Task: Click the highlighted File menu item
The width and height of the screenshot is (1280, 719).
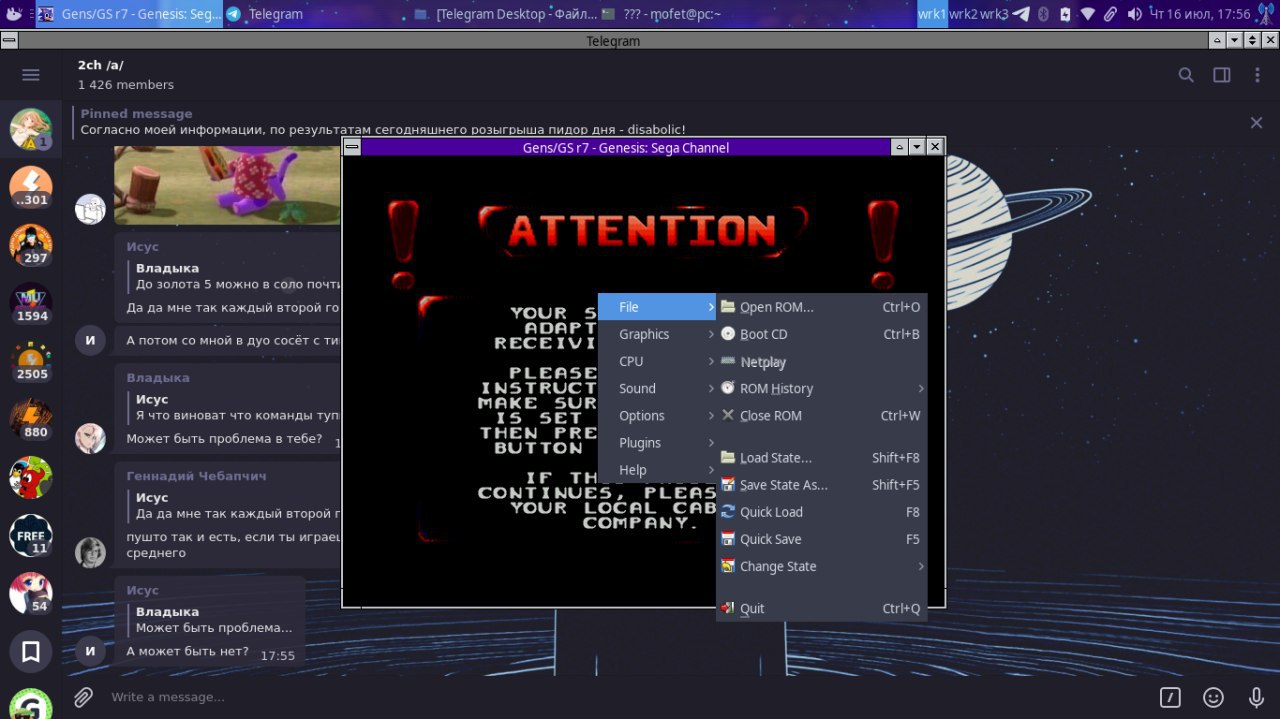Action: [x=658, y=307]
